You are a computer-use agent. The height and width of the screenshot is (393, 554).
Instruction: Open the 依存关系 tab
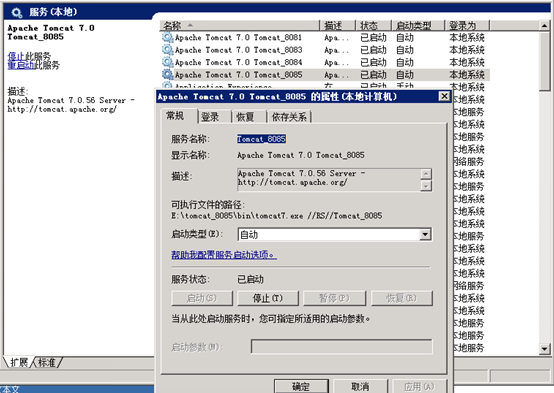click(x=289, y=117)
